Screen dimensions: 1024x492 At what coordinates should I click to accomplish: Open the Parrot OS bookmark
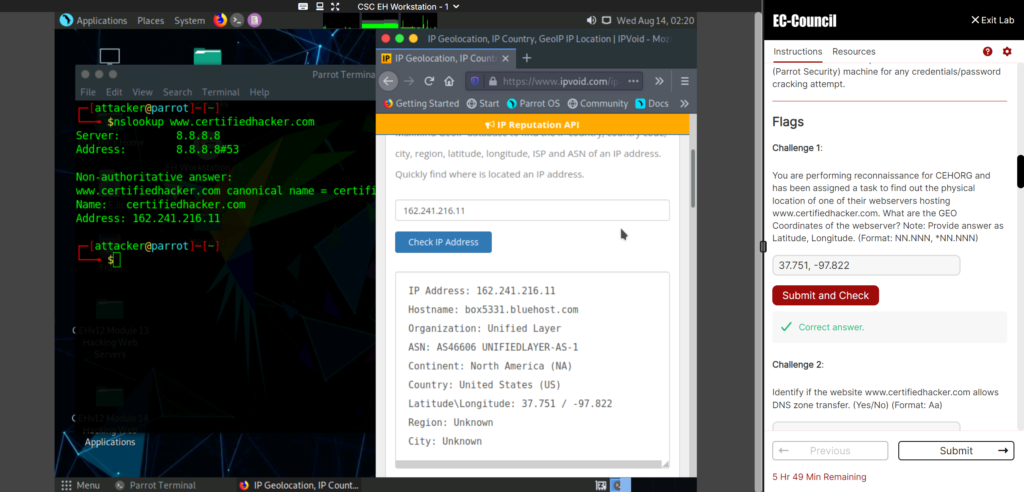(x=534, y=103)
